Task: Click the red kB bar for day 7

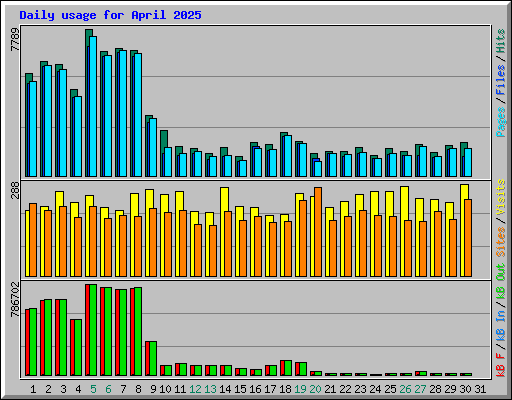Action: (x=117, y=333)
